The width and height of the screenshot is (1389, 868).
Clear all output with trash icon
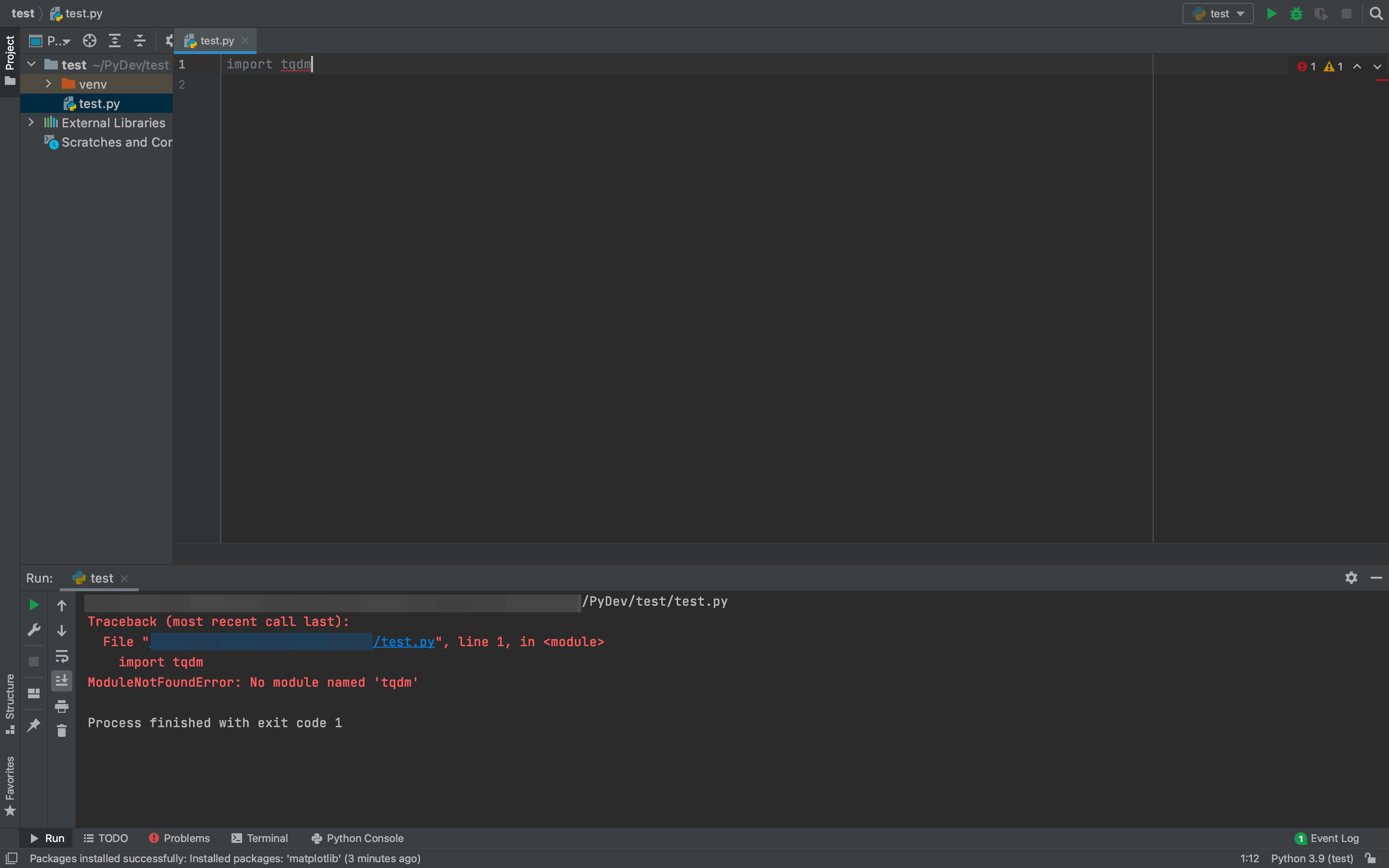62,731
